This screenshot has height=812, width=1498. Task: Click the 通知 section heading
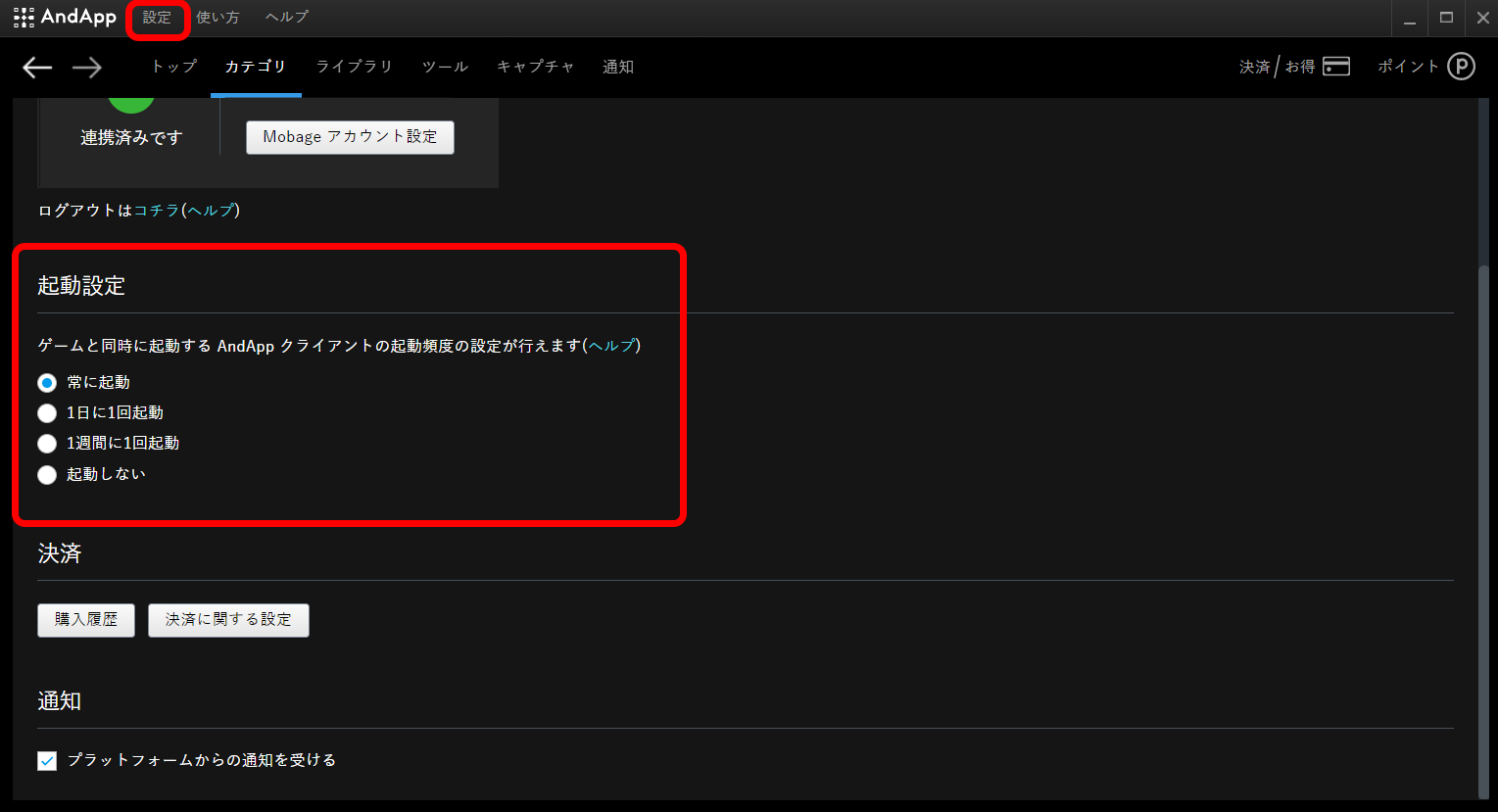click(x=60, y=701)
